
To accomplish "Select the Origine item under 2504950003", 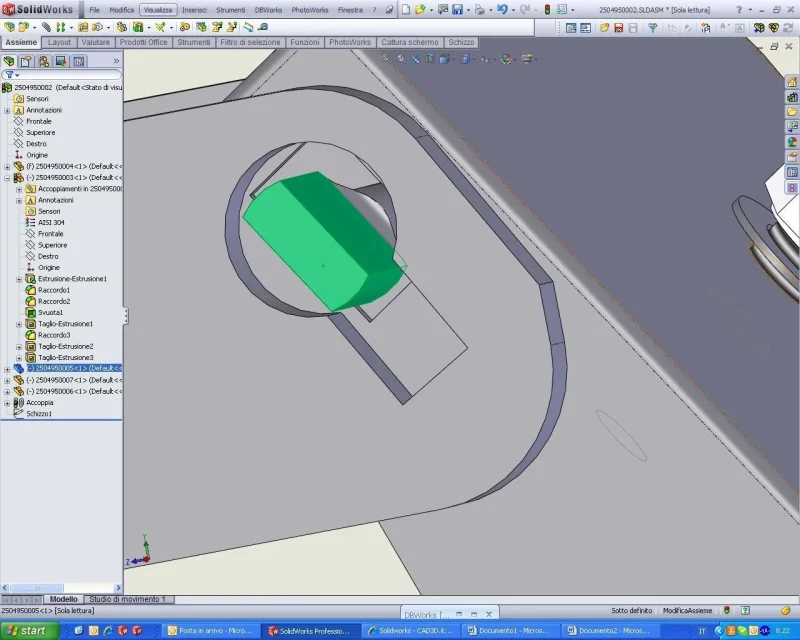I will click(48, 268).
